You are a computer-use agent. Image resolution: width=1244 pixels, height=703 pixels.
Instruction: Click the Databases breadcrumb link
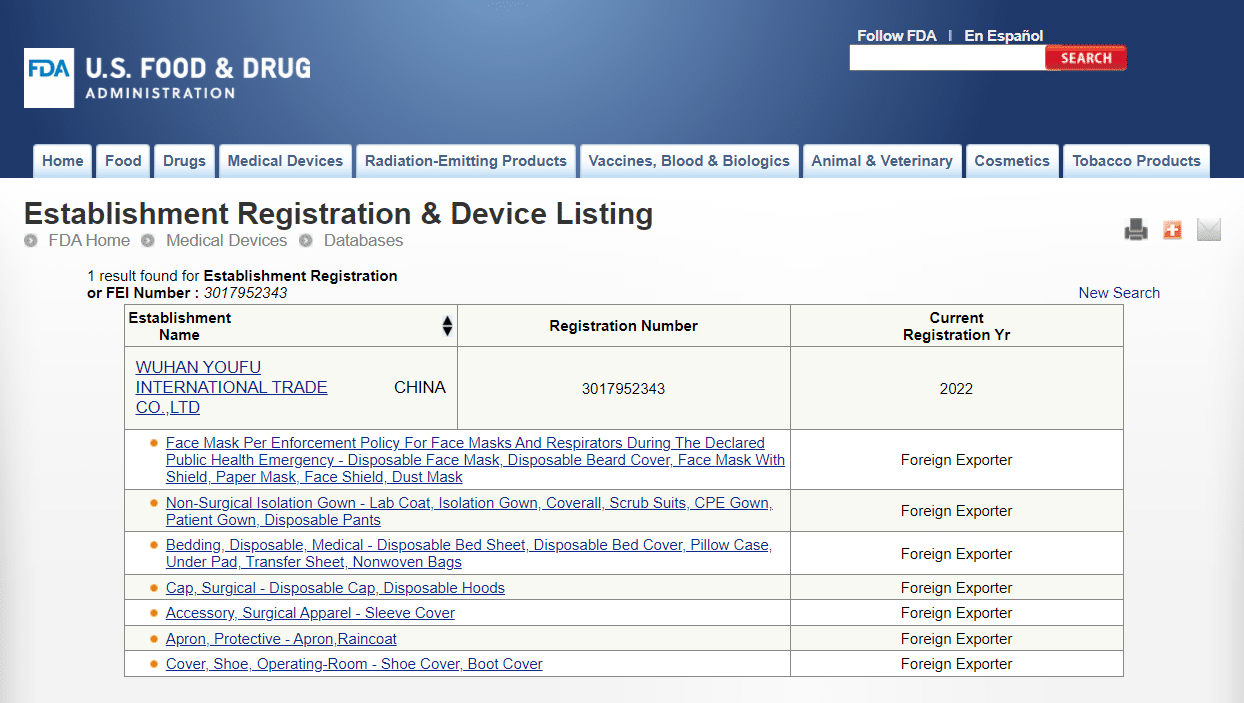point(363,240)
